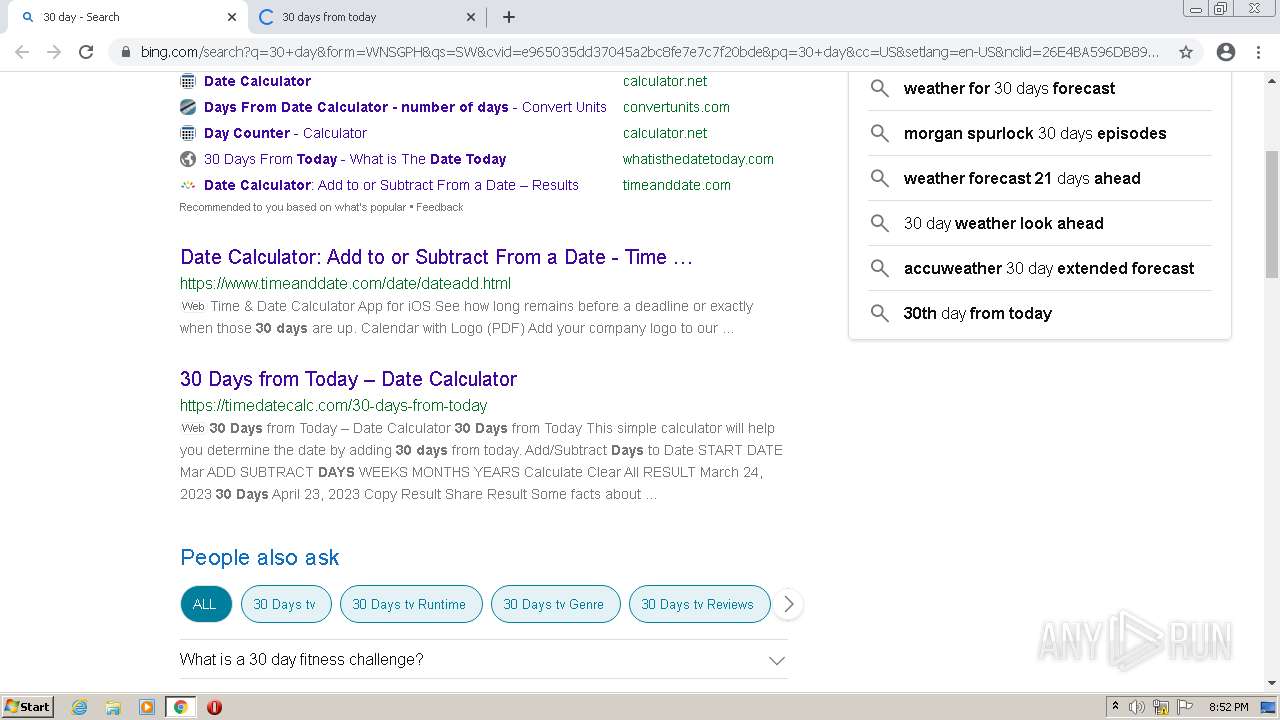Close the '30 days from today' tab
The height and width of the screenshot is (720, 1280).
coord(471,17)
